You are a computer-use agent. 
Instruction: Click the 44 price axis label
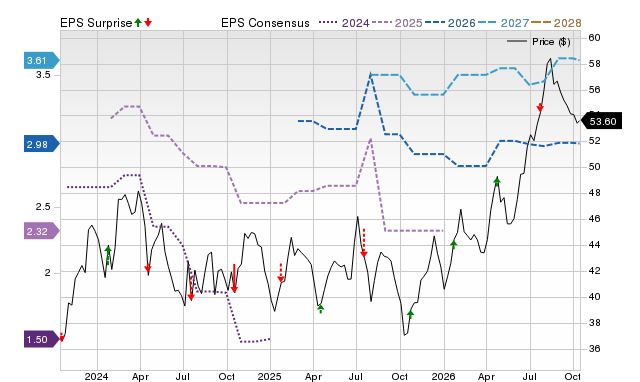click(x=594, y=245)
